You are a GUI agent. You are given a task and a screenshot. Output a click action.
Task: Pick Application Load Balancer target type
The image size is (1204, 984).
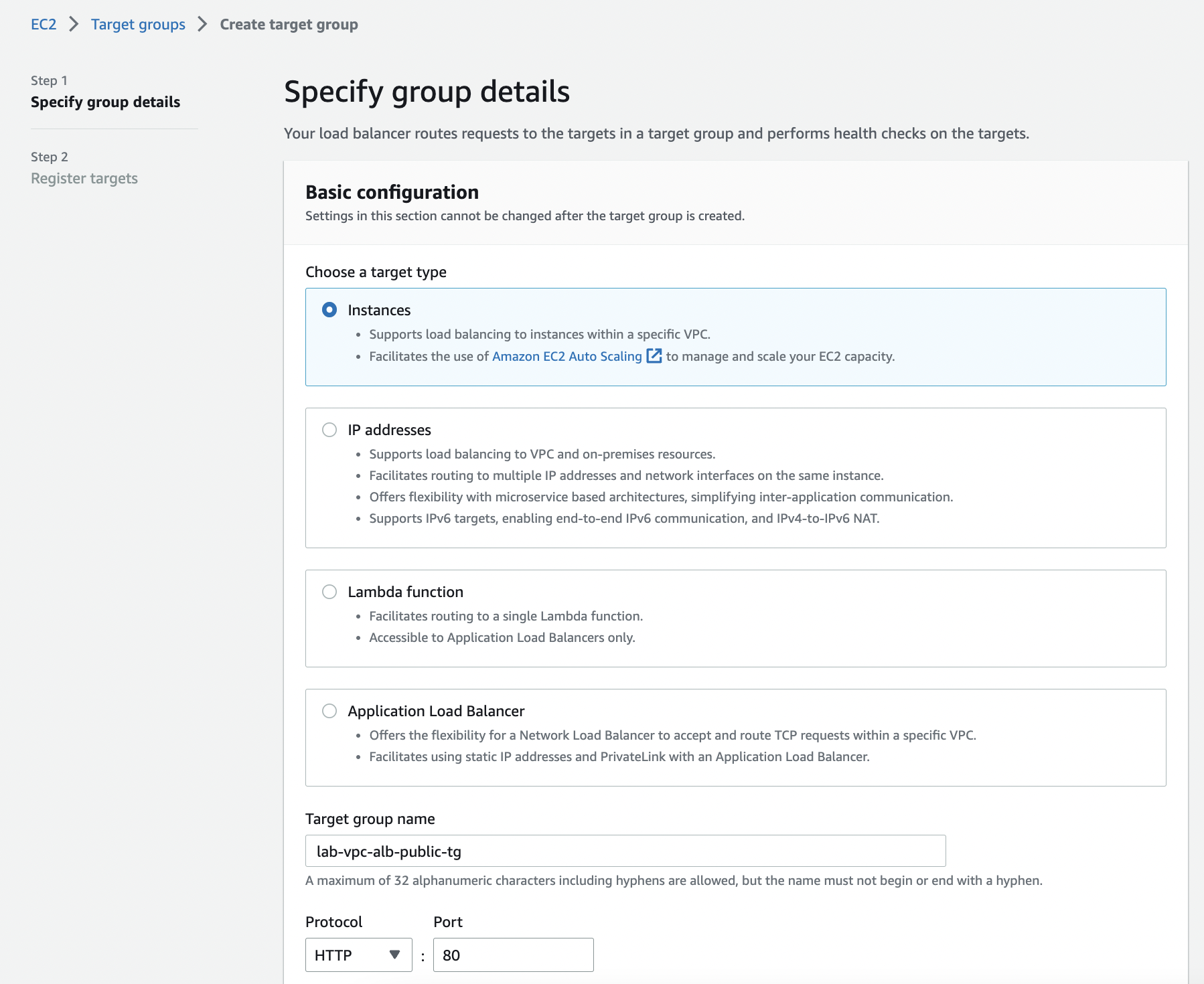click(x=329, y=711)
